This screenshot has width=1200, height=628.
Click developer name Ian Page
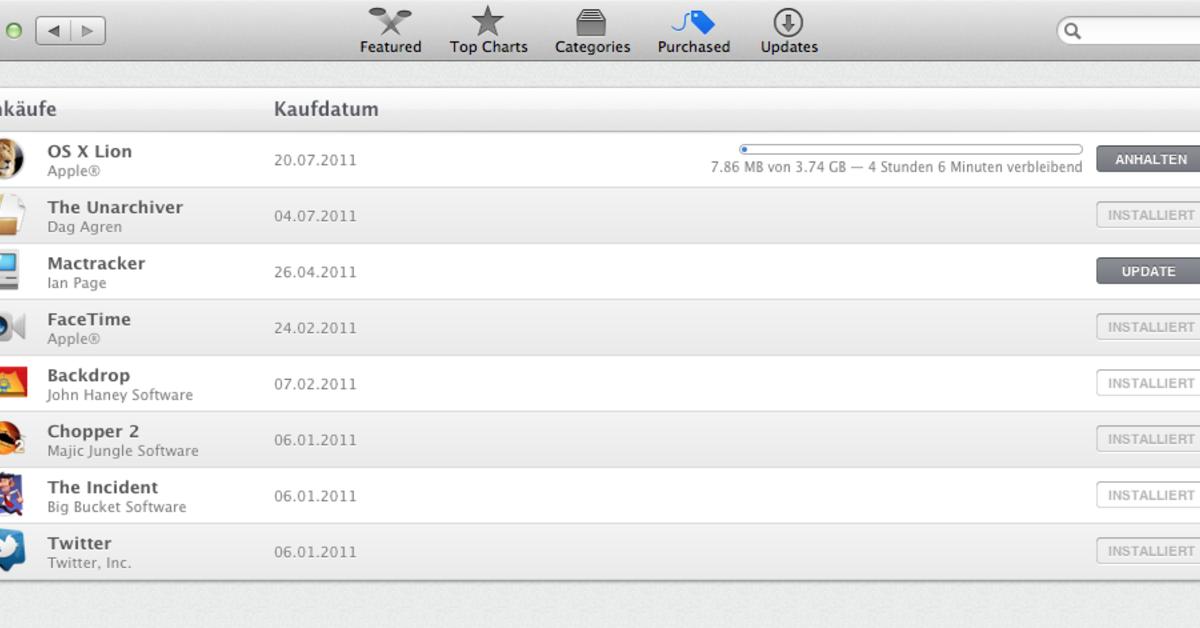pyautogui.click(x=76, y=283)
